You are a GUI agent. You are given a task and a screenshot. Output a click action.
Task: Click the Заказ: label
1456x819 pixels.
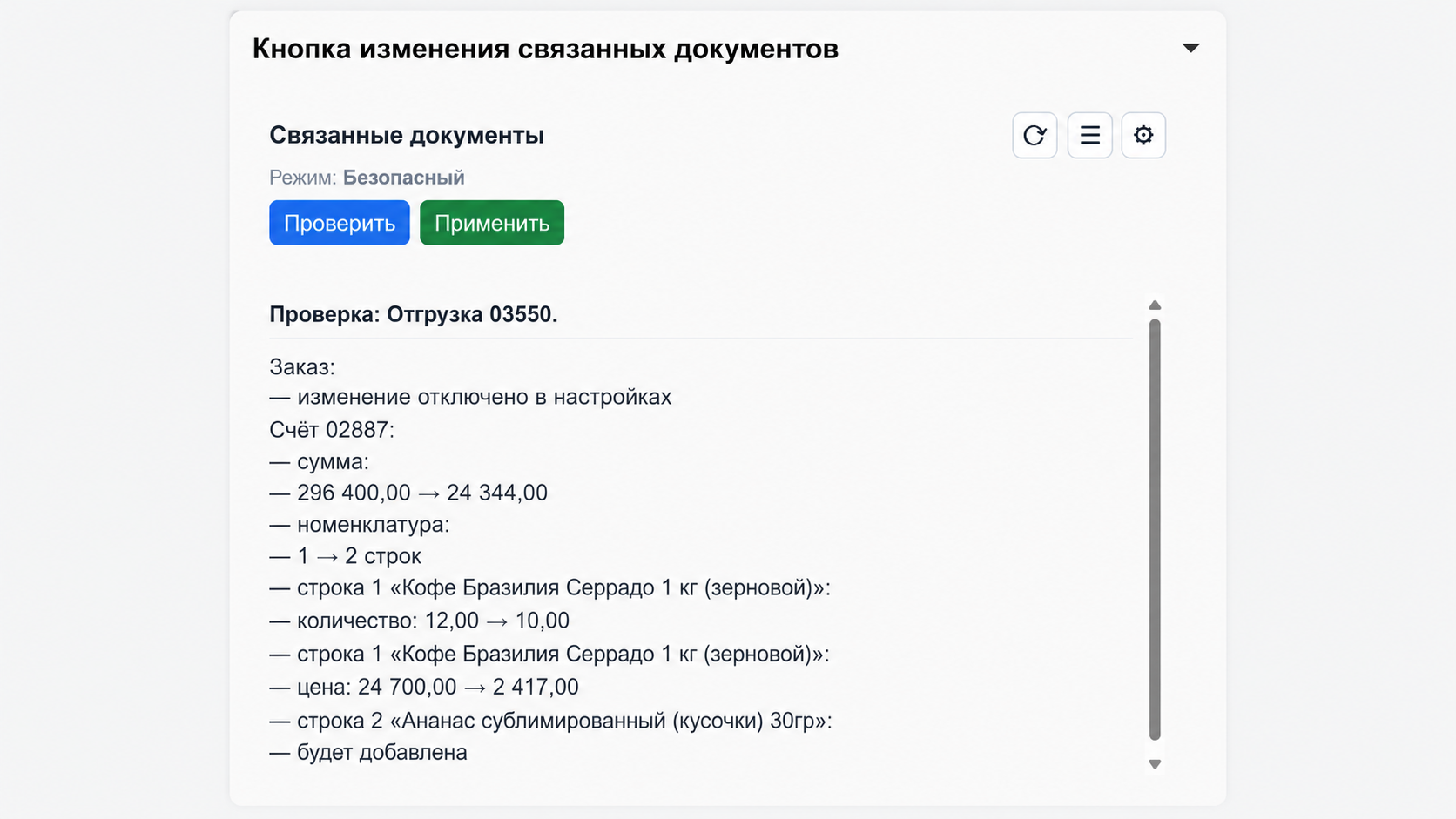point(302,367)
